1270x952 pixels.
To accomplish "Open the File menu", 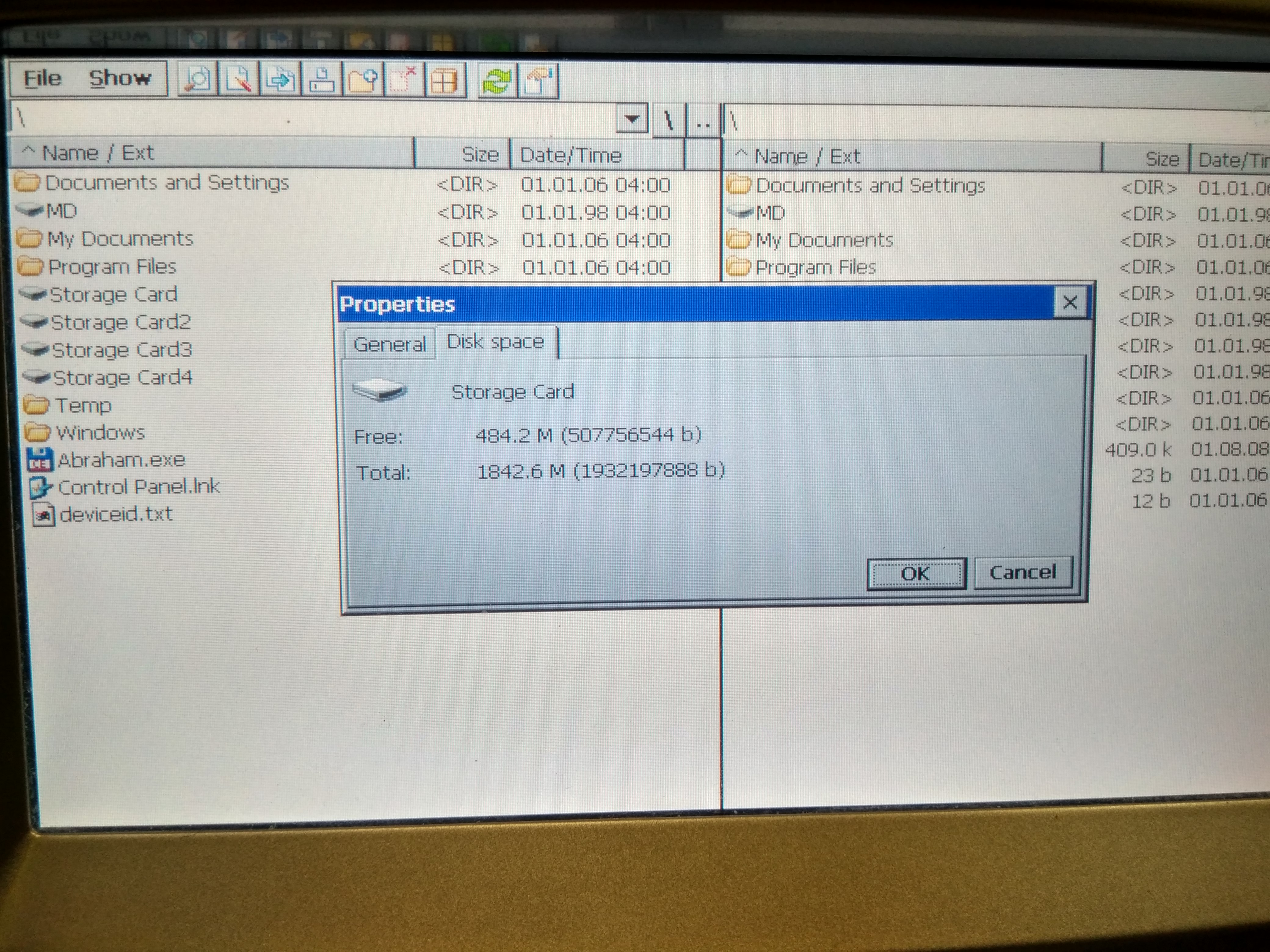I will (42, 78).
